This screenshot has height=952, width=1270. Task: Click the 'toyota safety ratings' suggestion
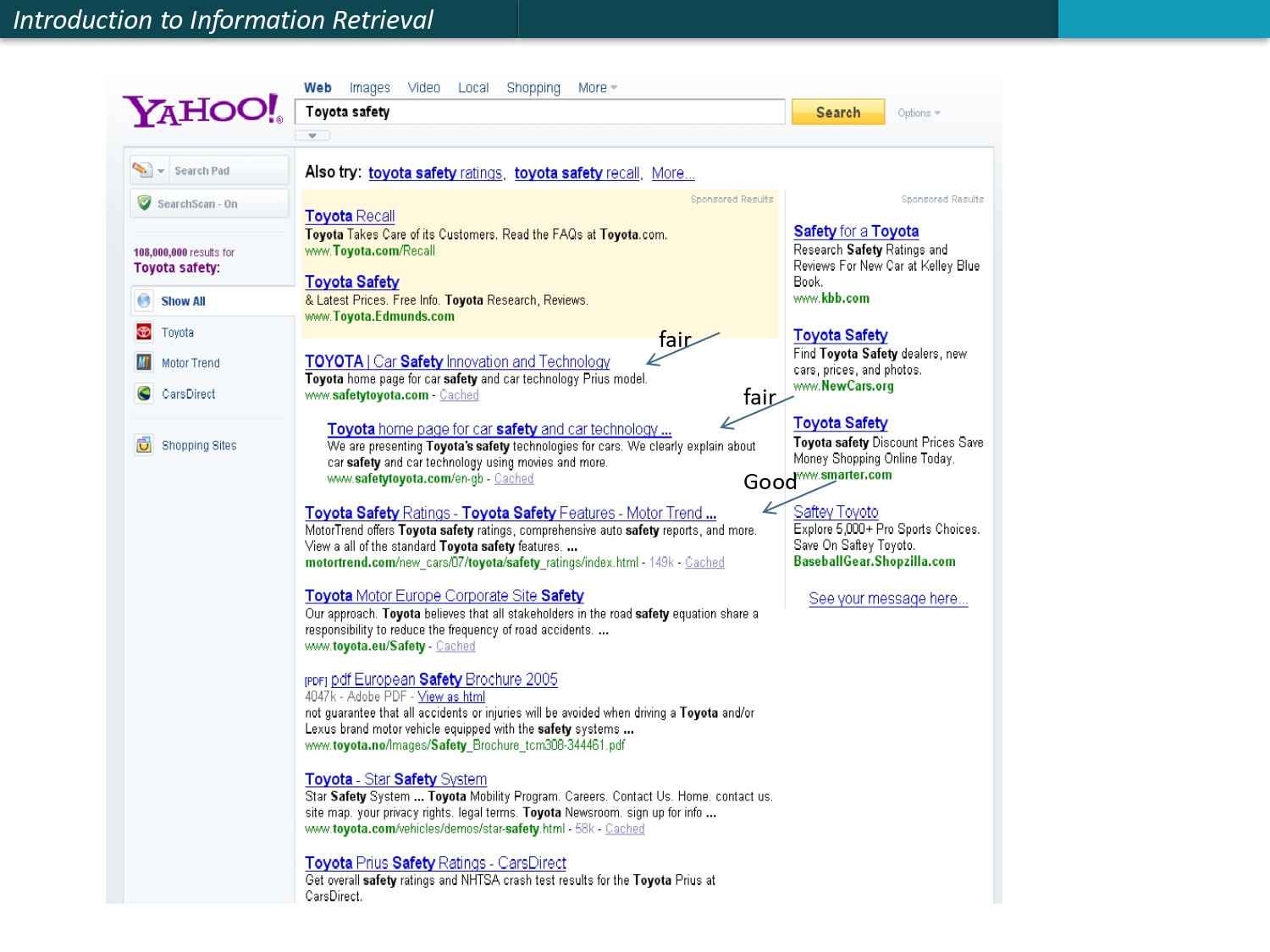[435, 173]
